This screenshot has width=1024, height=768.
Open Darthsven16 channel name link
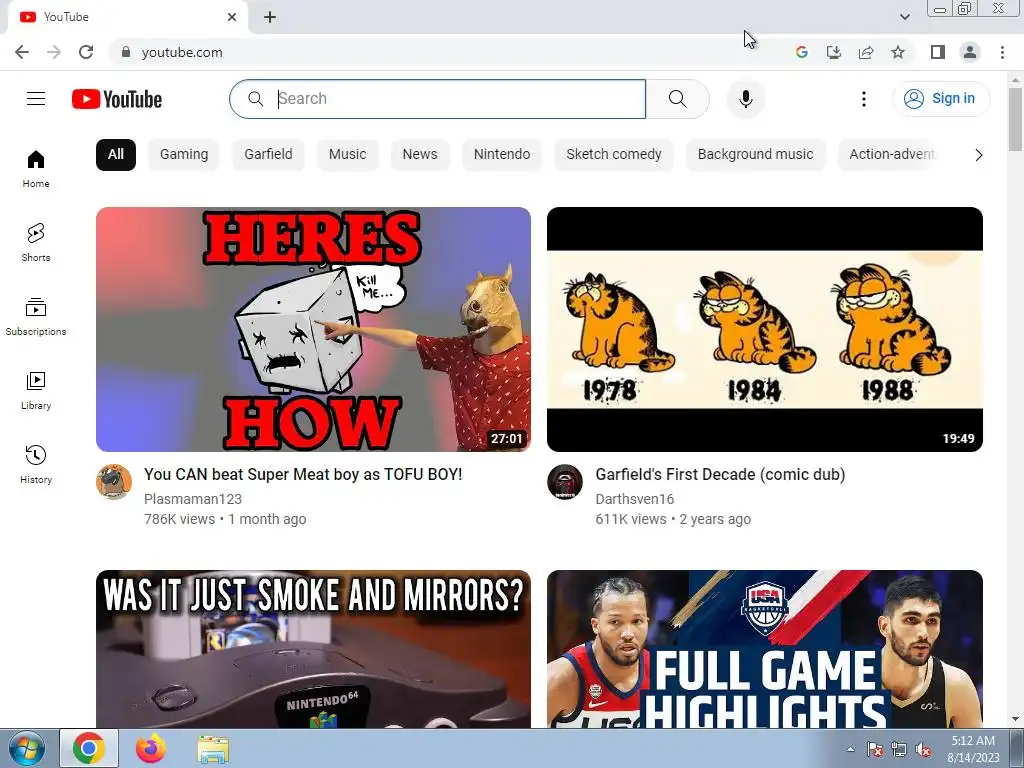[x=635, y=499]
